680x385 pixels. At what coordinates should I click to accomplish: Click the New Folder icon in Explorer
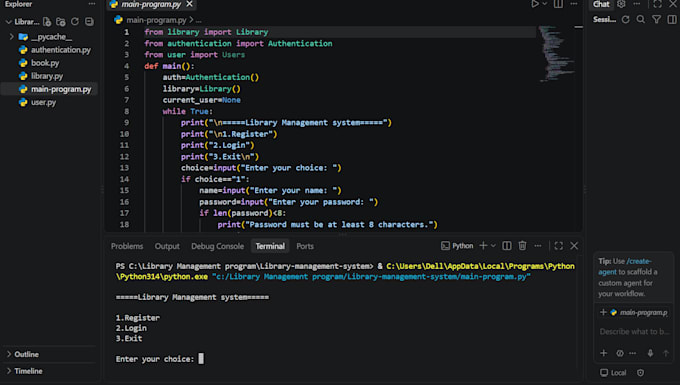click(x=61, y=22)
